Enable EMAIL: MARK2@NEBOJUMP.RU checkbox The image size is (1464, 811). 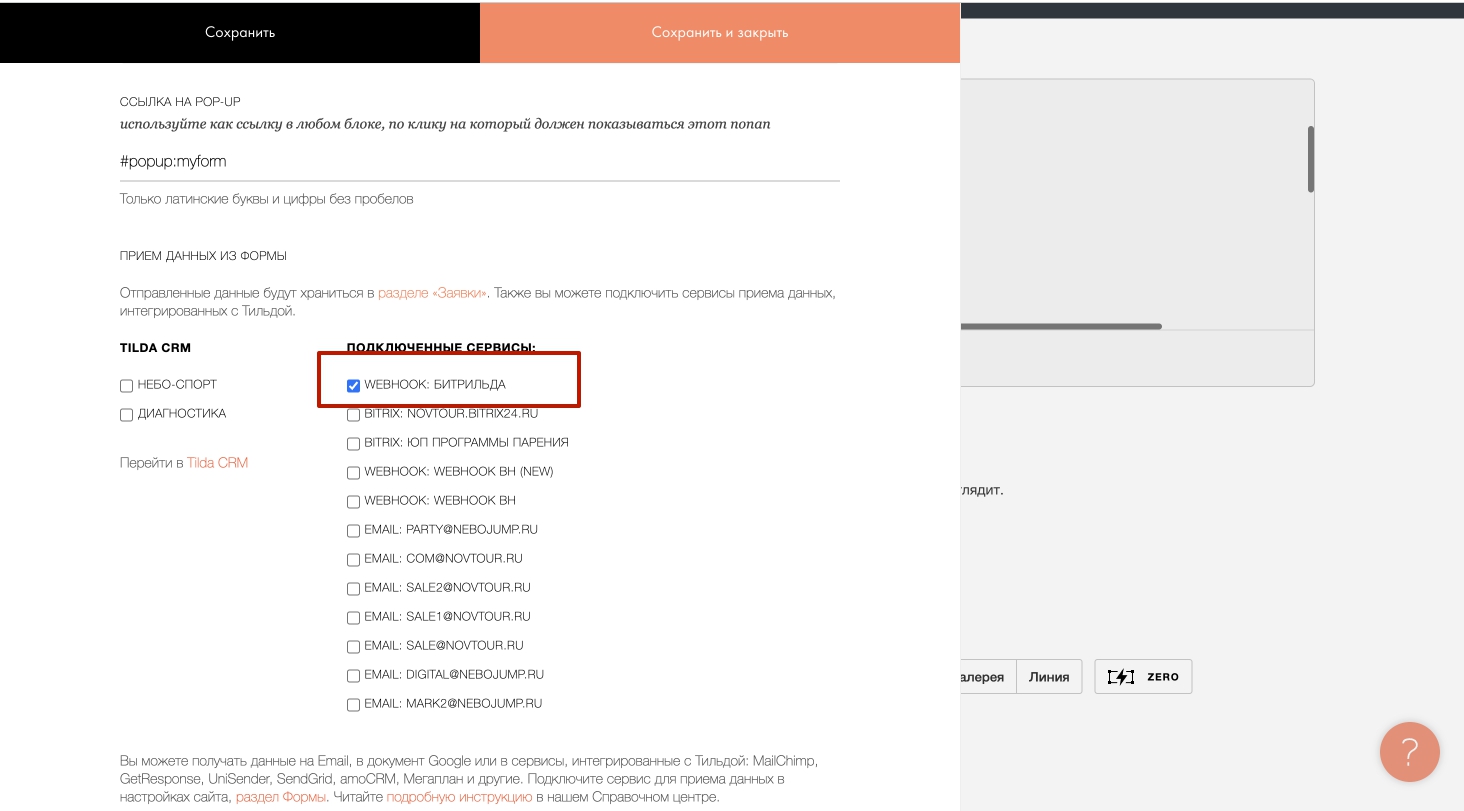(353, 704)
